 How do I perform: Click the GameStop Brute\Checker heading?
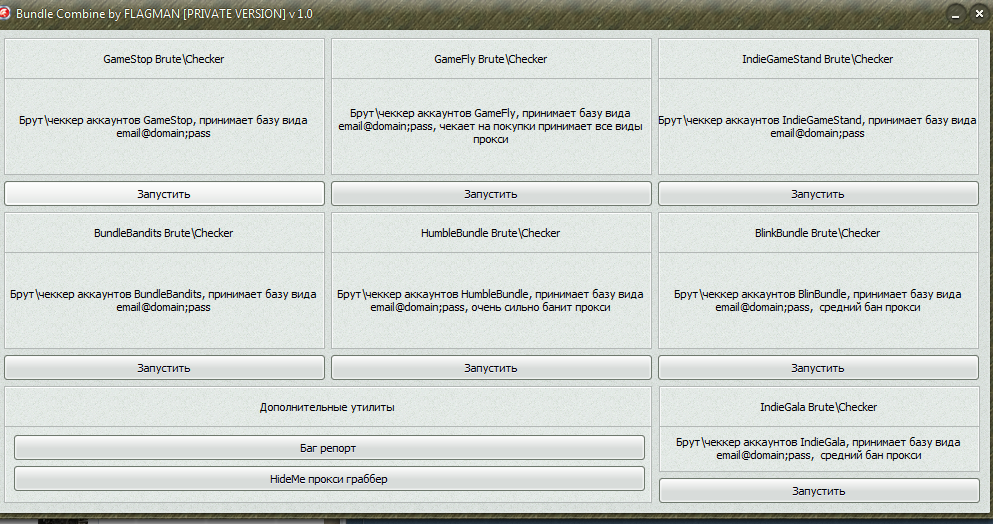tap(164, 59)
